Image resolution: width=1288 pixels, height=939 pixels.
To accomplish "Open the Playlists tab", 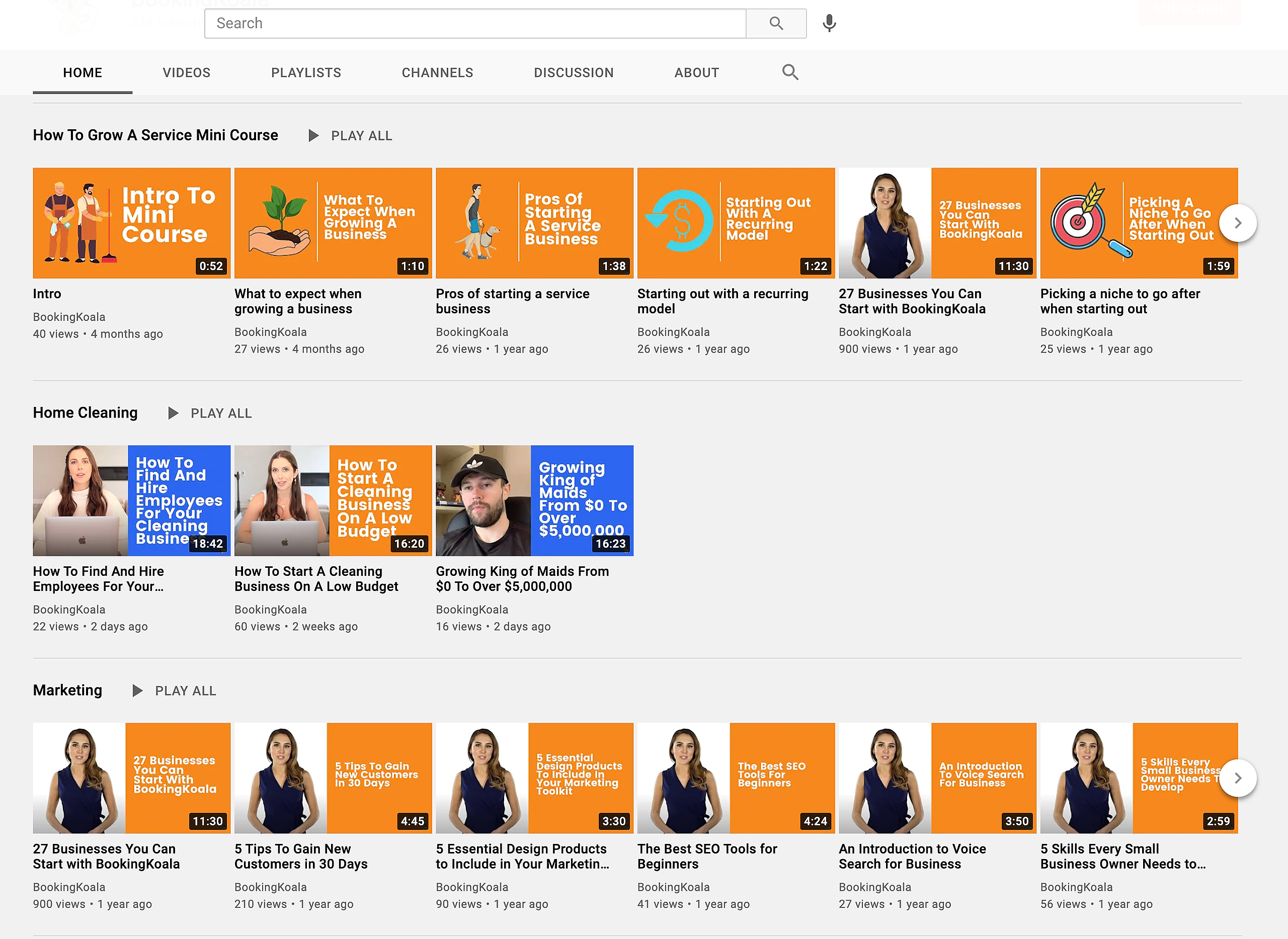I will pos(306,73).
